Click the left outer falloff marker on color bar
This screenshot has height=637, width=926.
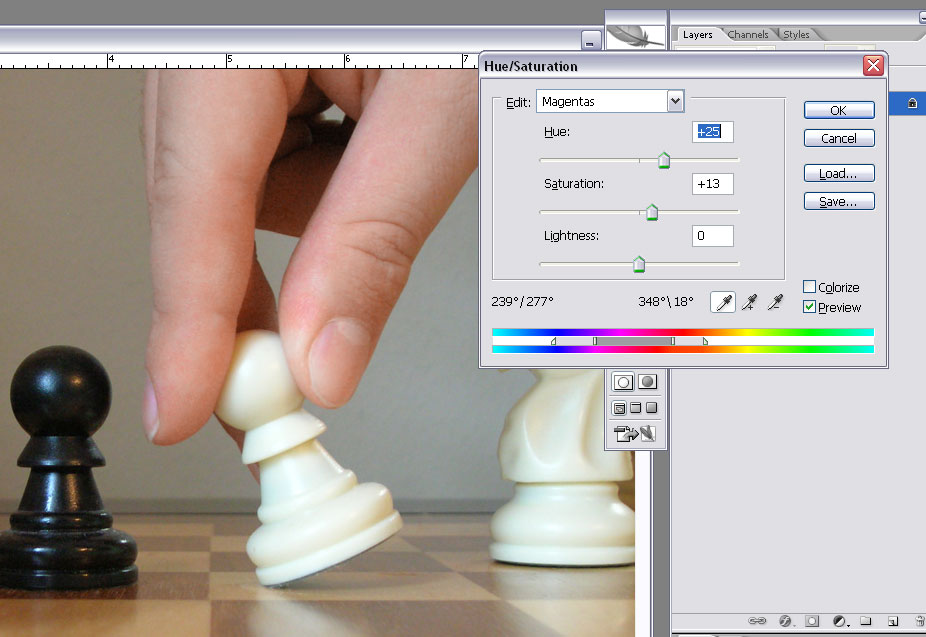[x=553, y=341]
